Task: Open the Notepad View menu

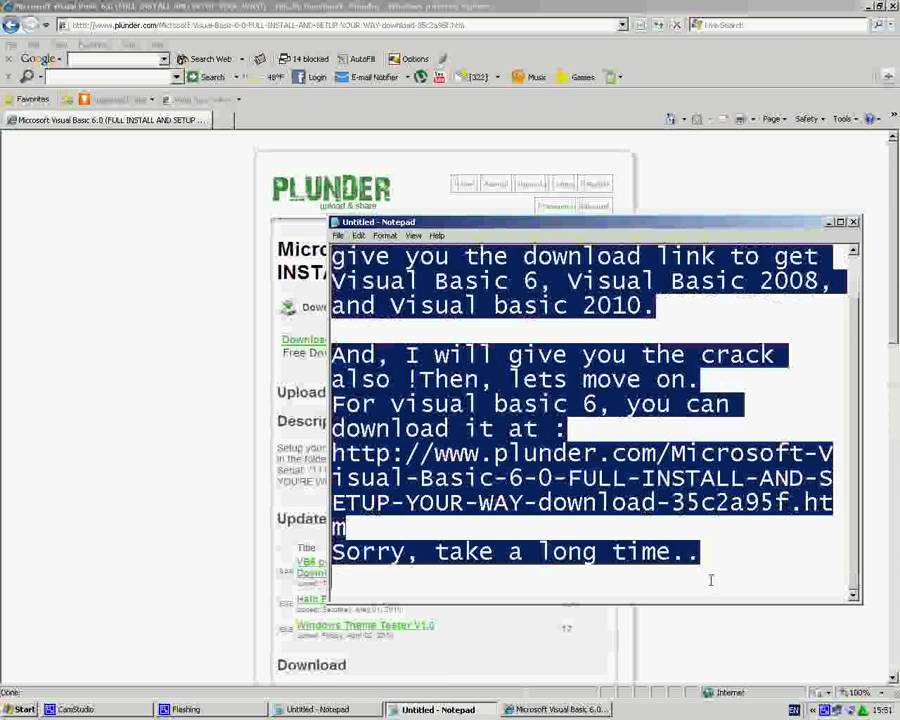Action: click(413, 236)
